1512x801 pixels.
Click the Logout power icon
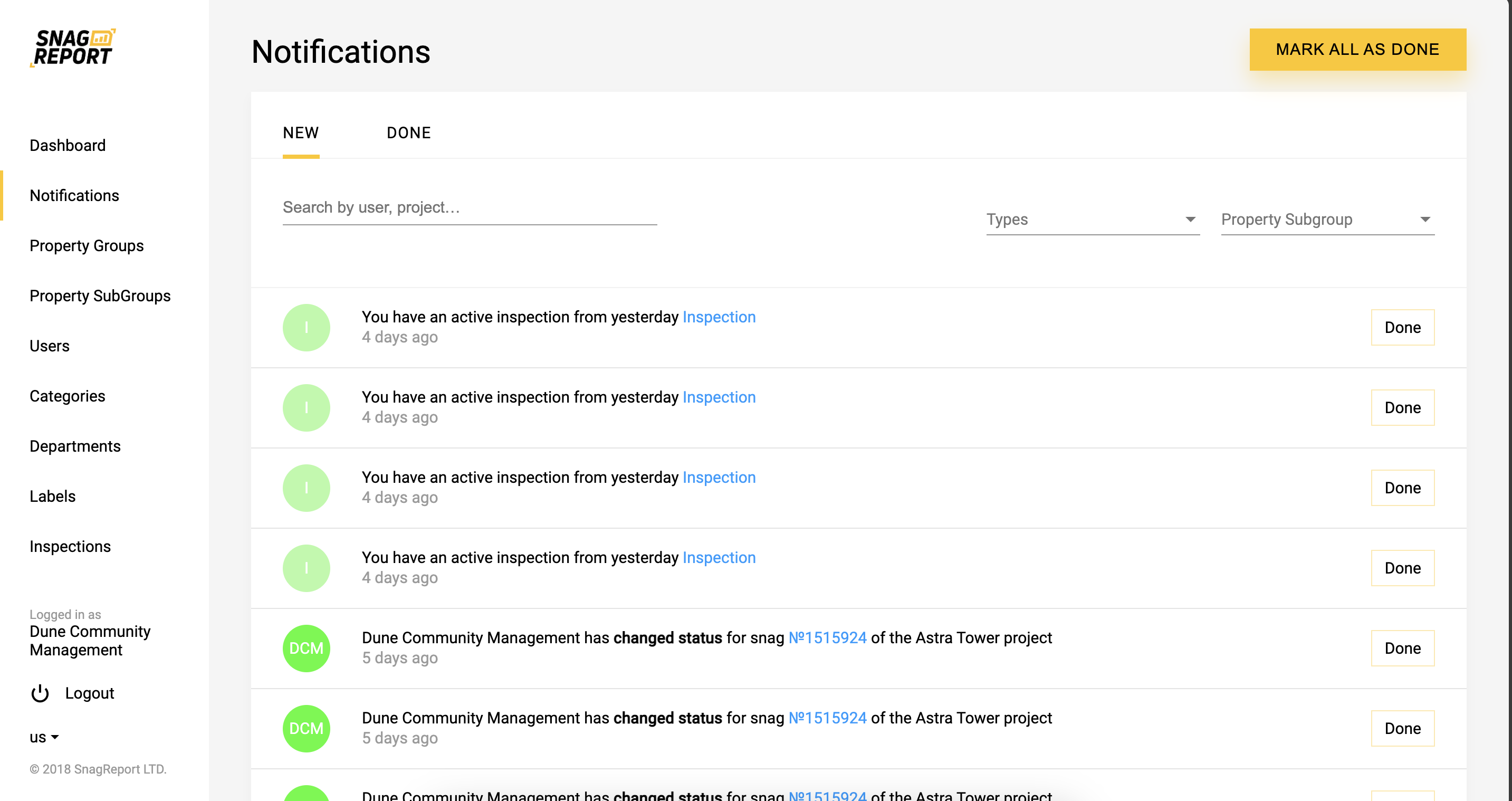(x=40, y=693)
